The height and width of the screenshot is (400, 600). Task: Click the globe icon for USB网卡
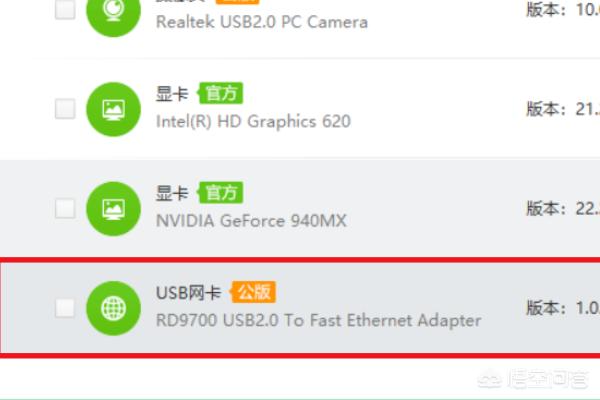113,308
